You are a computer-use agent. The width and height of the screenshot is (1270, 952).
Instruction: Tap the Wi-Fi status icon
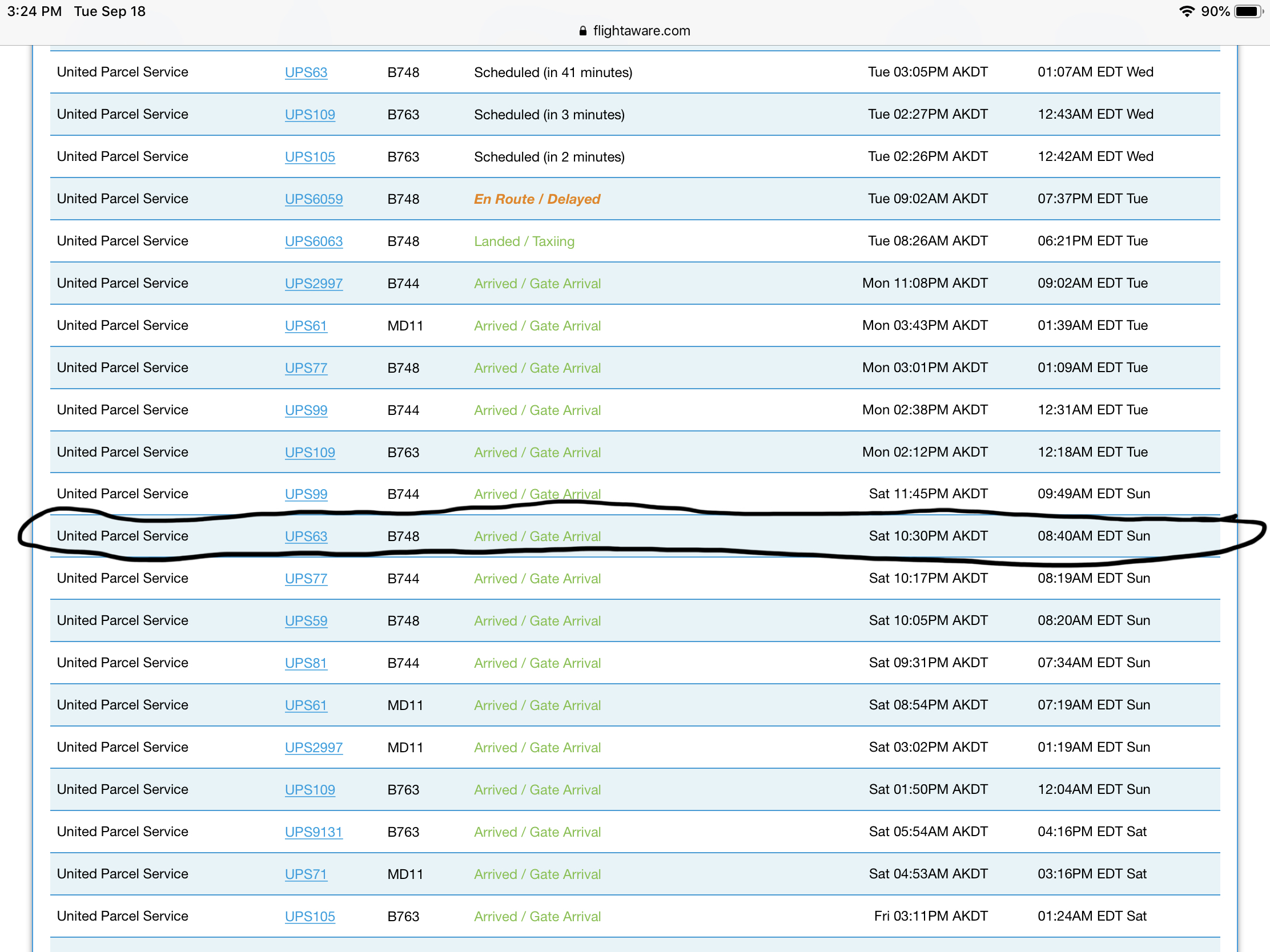point(1186,11)
